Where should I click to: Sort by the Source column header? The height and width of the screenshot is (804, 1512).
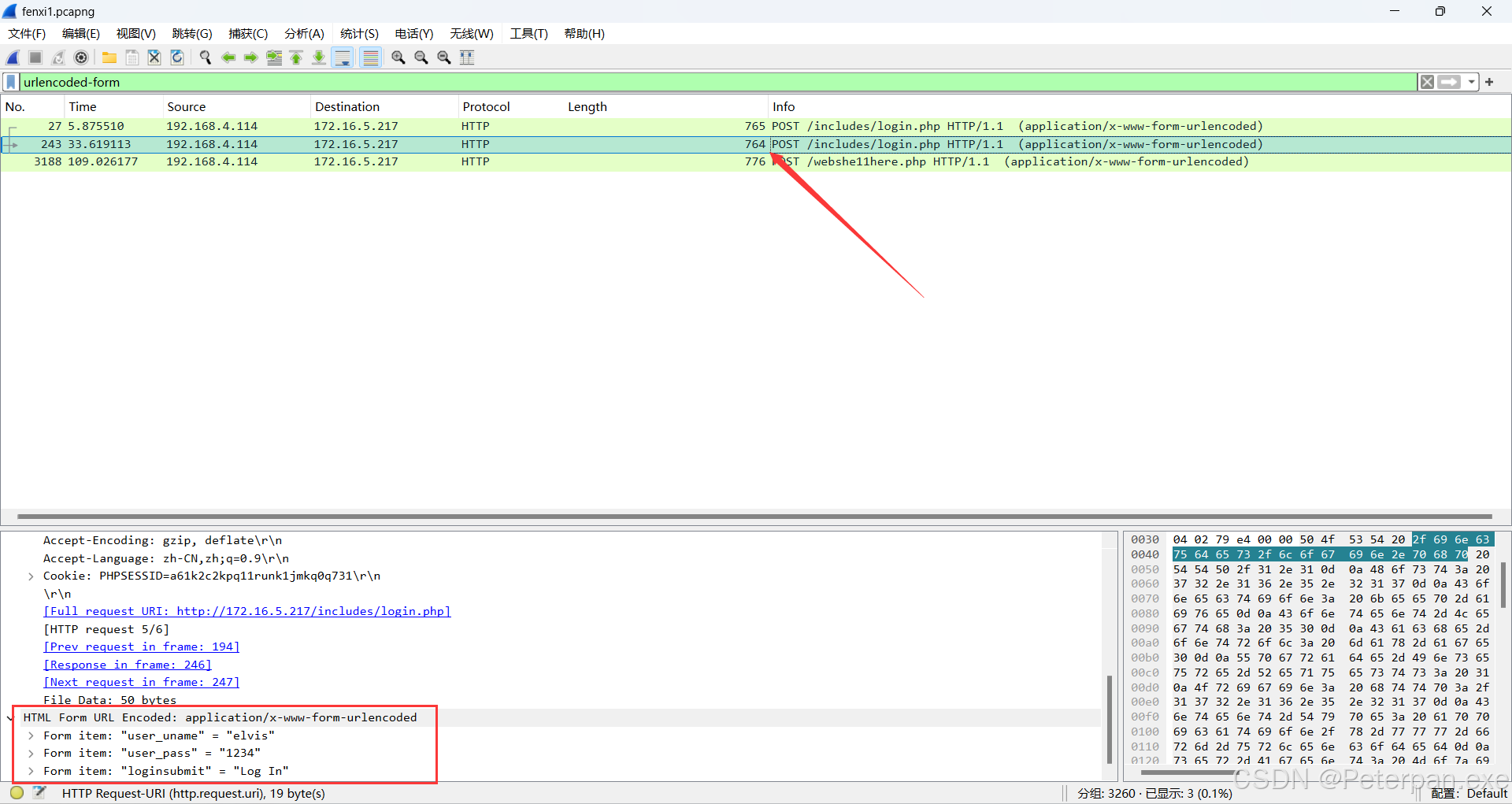(236, 107)
